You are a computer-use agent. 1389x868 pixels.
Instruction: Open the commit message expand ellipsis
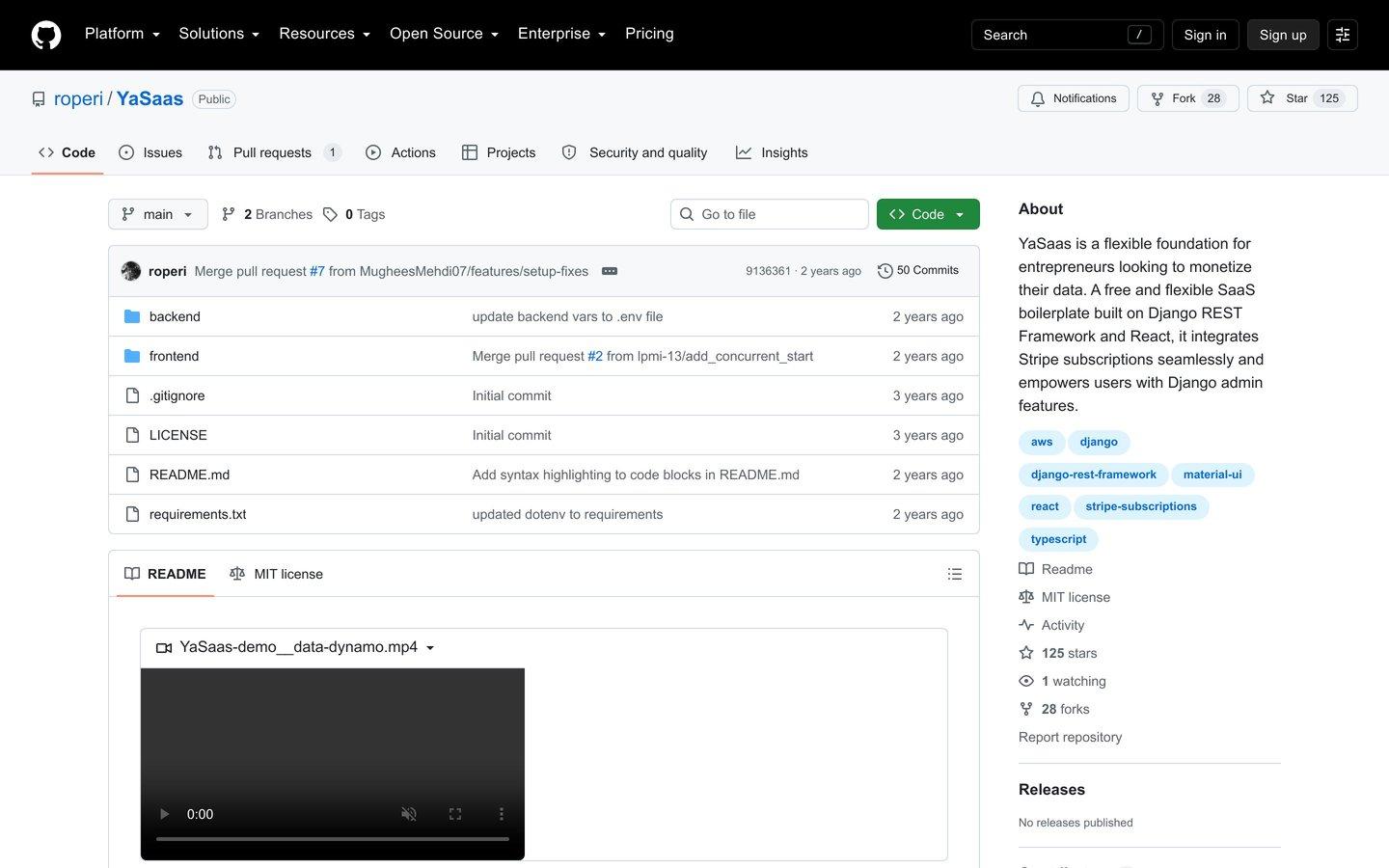pos(610,271)
